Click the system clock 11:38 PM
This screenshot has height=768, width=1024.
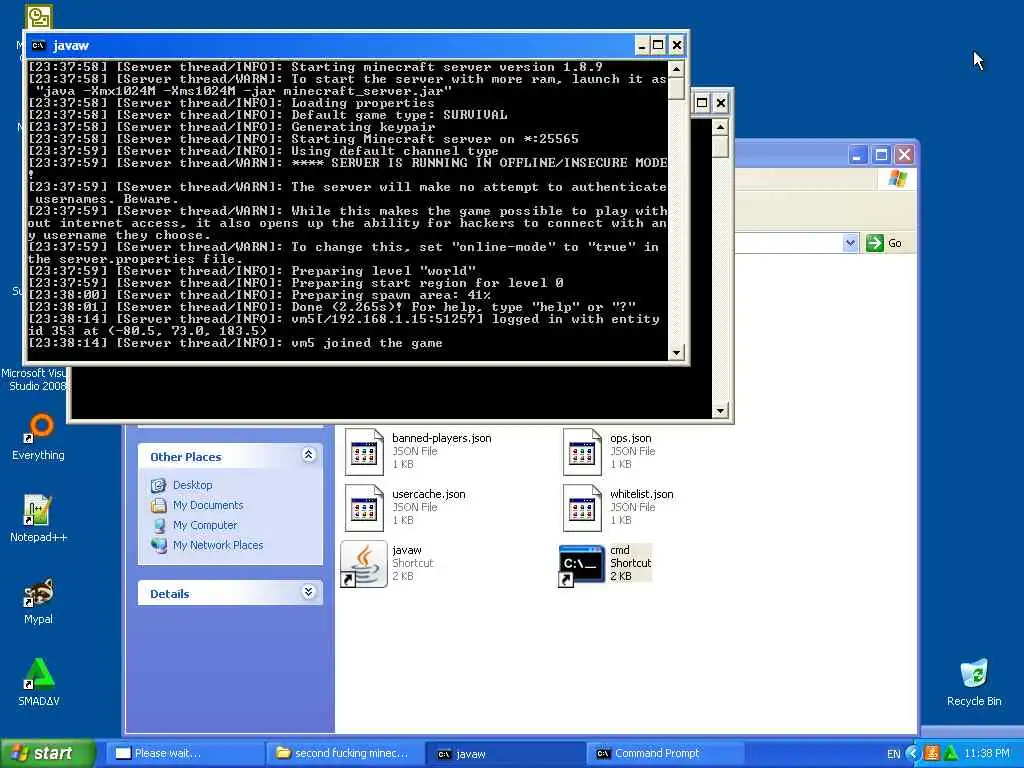[987, 753]
